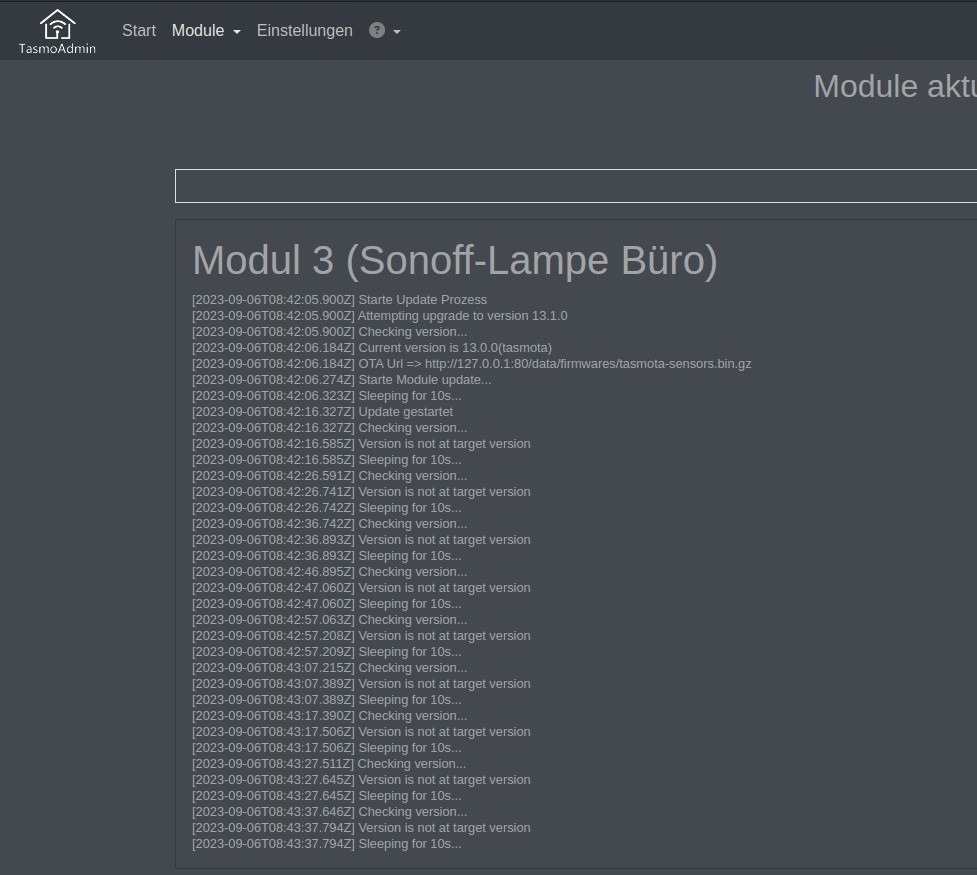Click the Module aktu page title

[895, 86]
